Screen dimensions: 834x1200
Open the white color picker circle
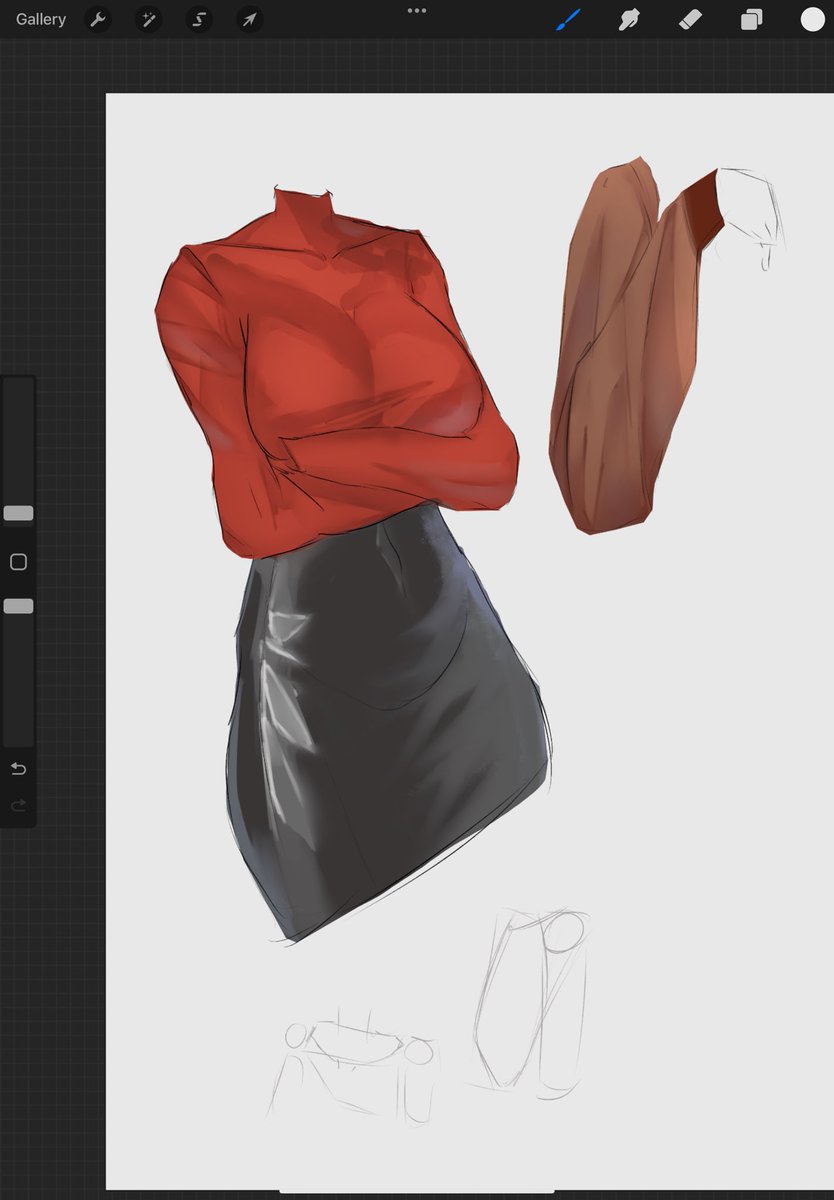click(x=812, y=19)
